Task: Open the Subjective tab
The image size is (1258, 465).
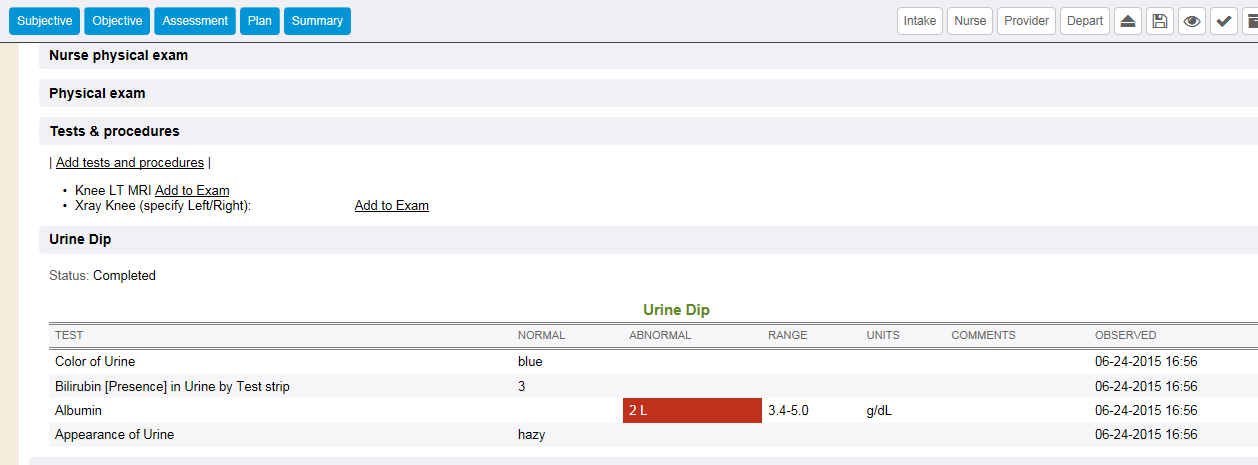Action: (x=45, y=21)
